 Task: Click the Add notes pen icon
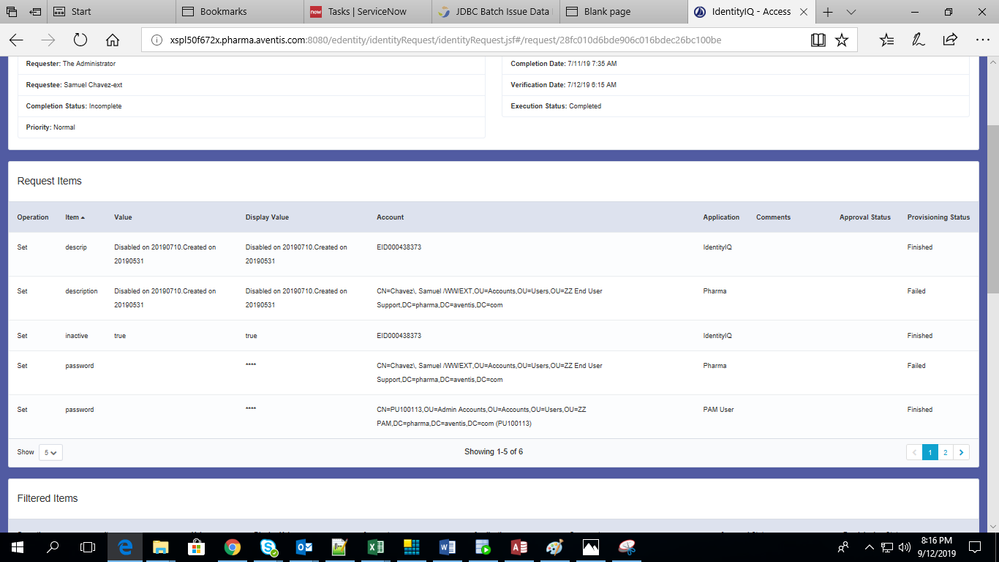tap(918, 40)
